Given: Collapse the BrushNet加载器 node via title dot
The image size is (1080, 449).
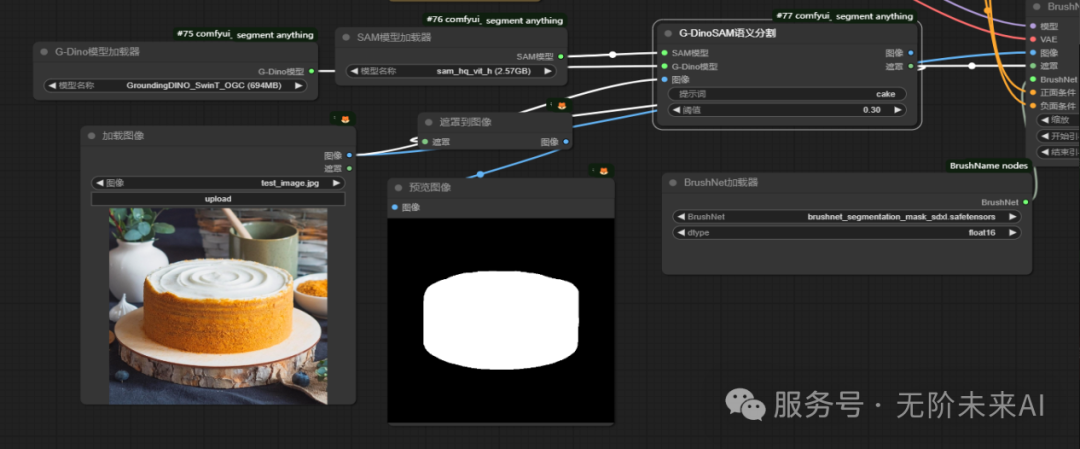Looking at the screenshot, I should pos(674,183).
